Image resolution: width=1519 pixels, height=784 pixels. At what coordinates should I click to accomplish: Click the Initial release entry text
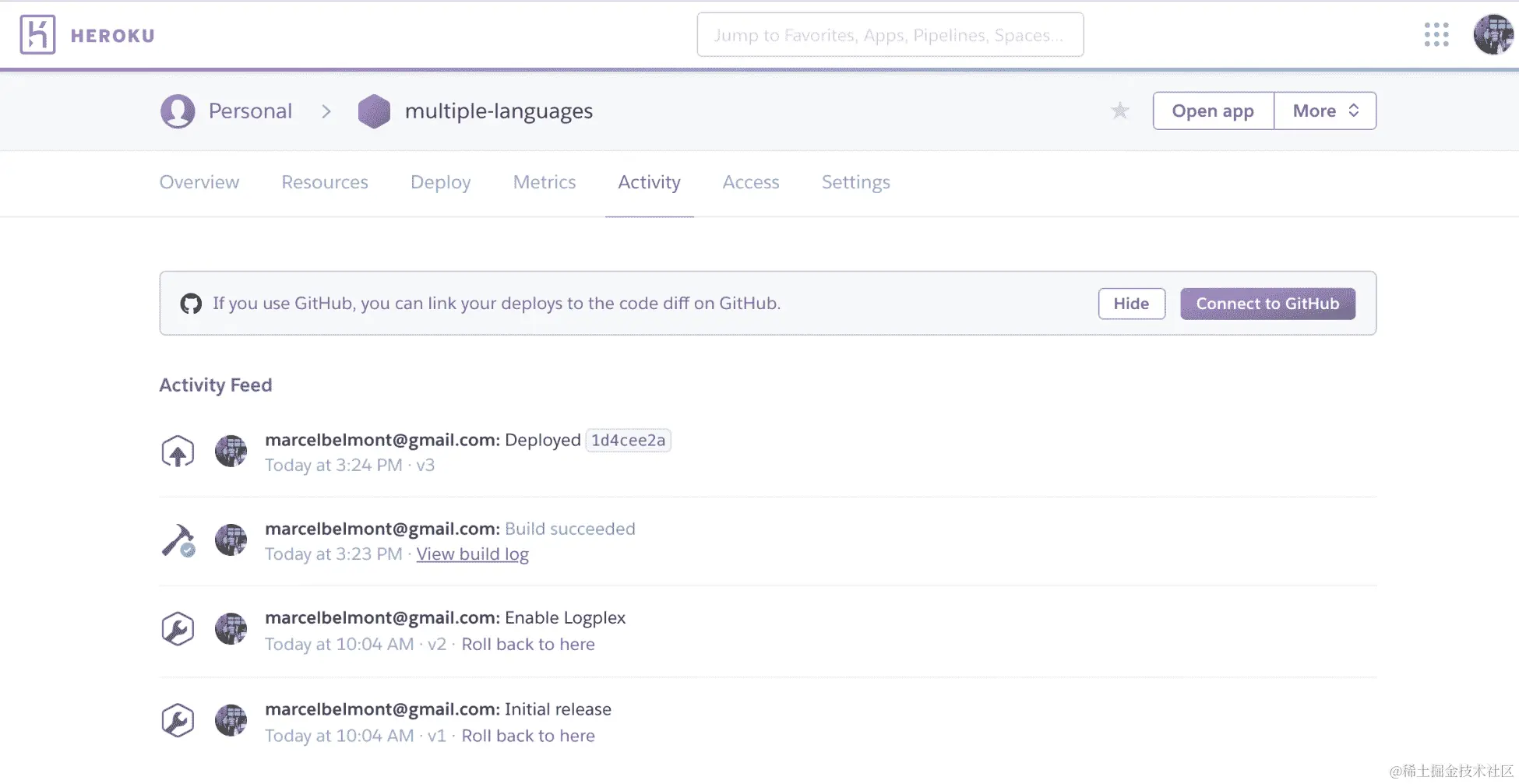click(x=558, y=709)
